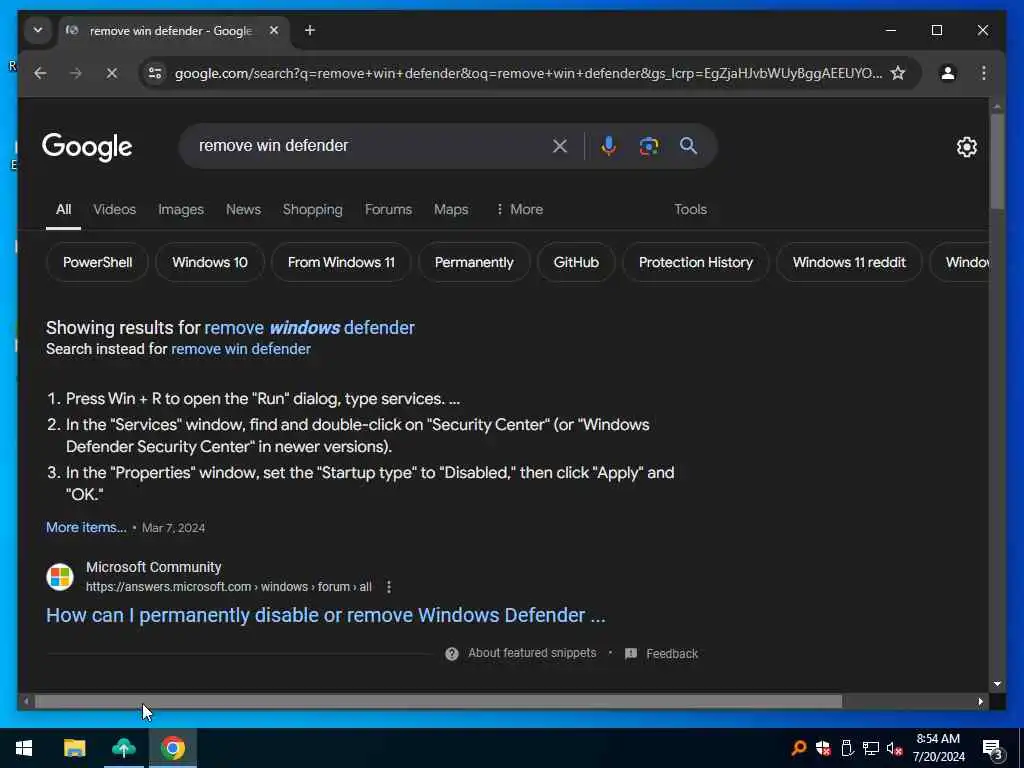Select the Permanently filter chip

click(474, 263)
